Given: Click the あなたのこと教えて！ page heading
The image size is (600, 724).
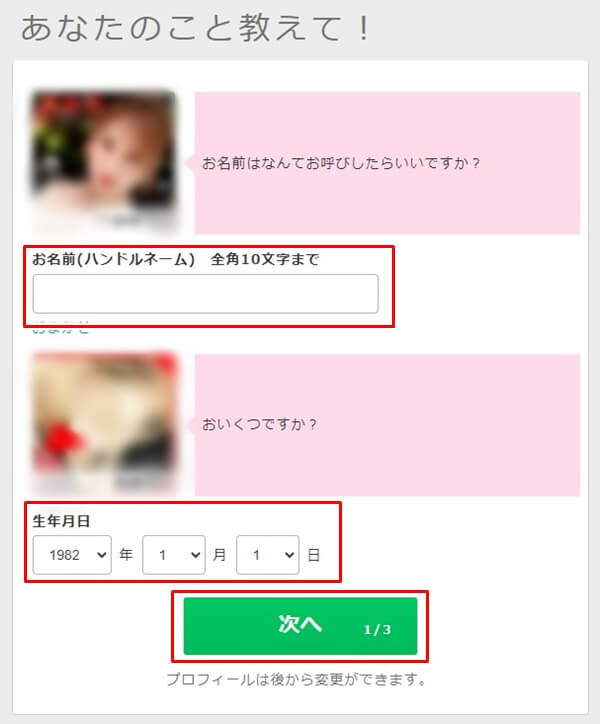Looking at the screenshot, I should click(x=196, y=29).
